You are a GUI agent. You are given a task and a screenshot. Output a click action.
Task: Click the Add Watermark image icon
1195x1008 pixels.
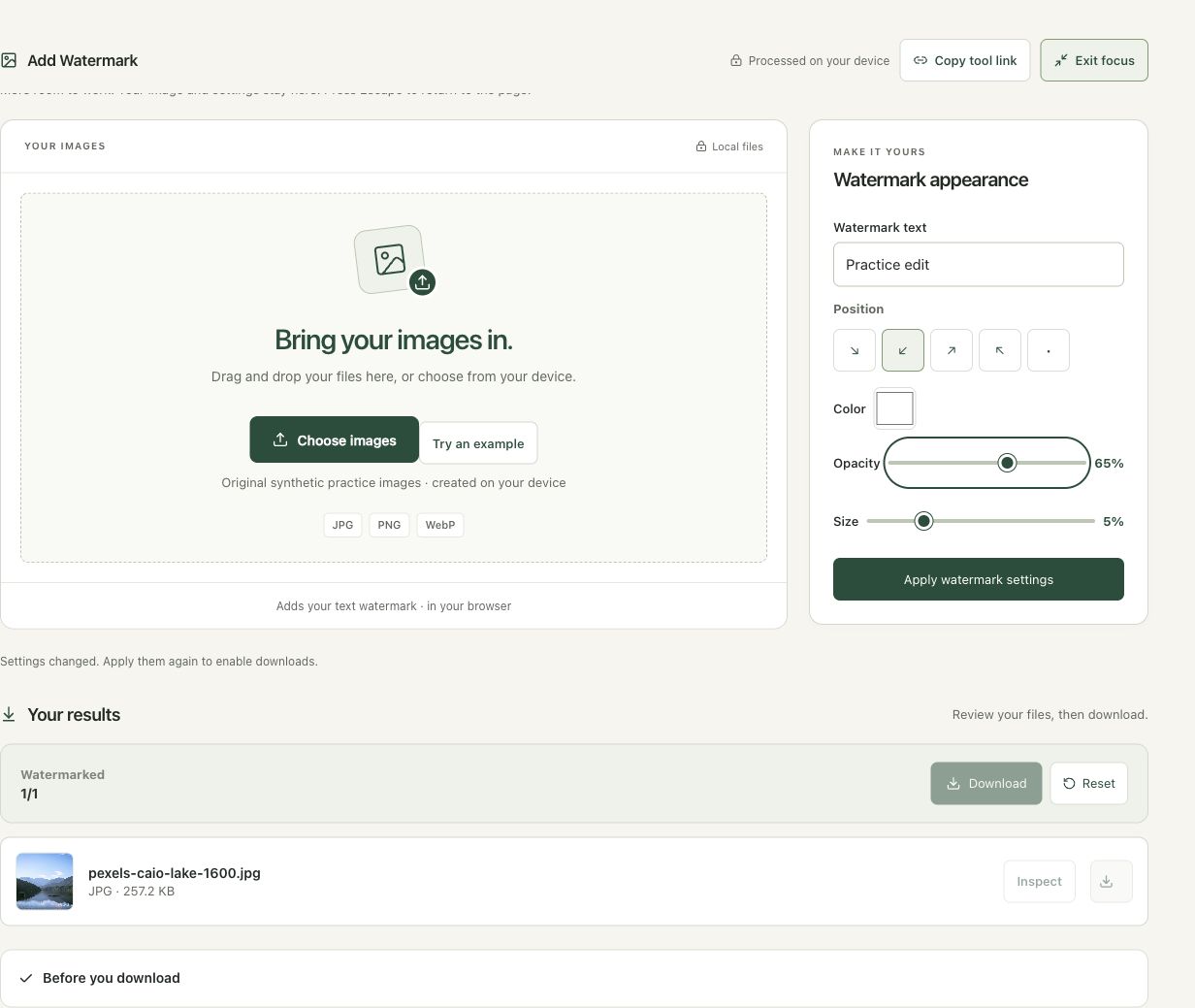(9, 60)
